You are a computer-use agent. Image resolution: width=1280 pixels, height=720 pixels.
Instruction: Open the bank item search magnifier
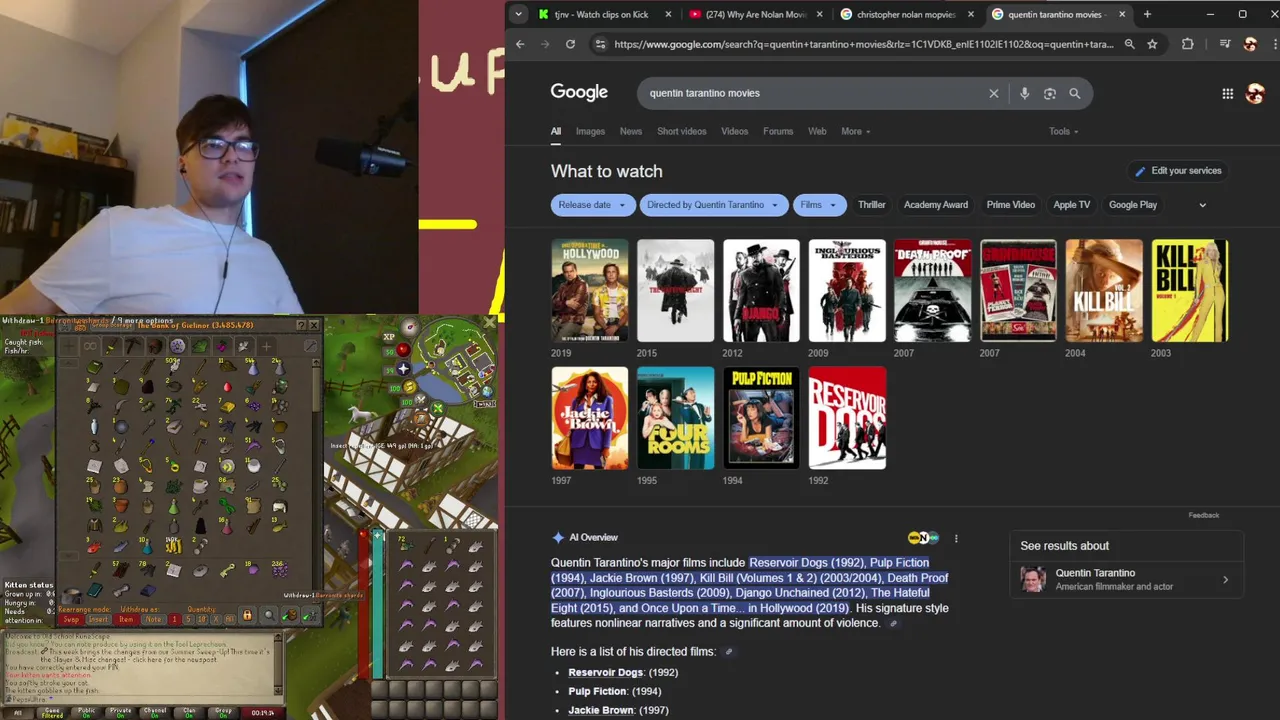269,615
